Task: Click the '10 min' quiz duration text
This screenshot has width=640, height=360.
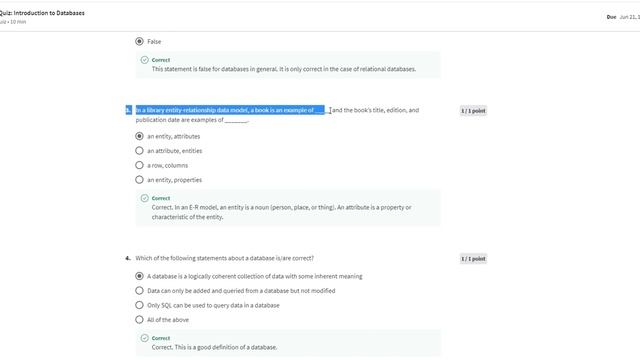Action: [x=18, y=22]
